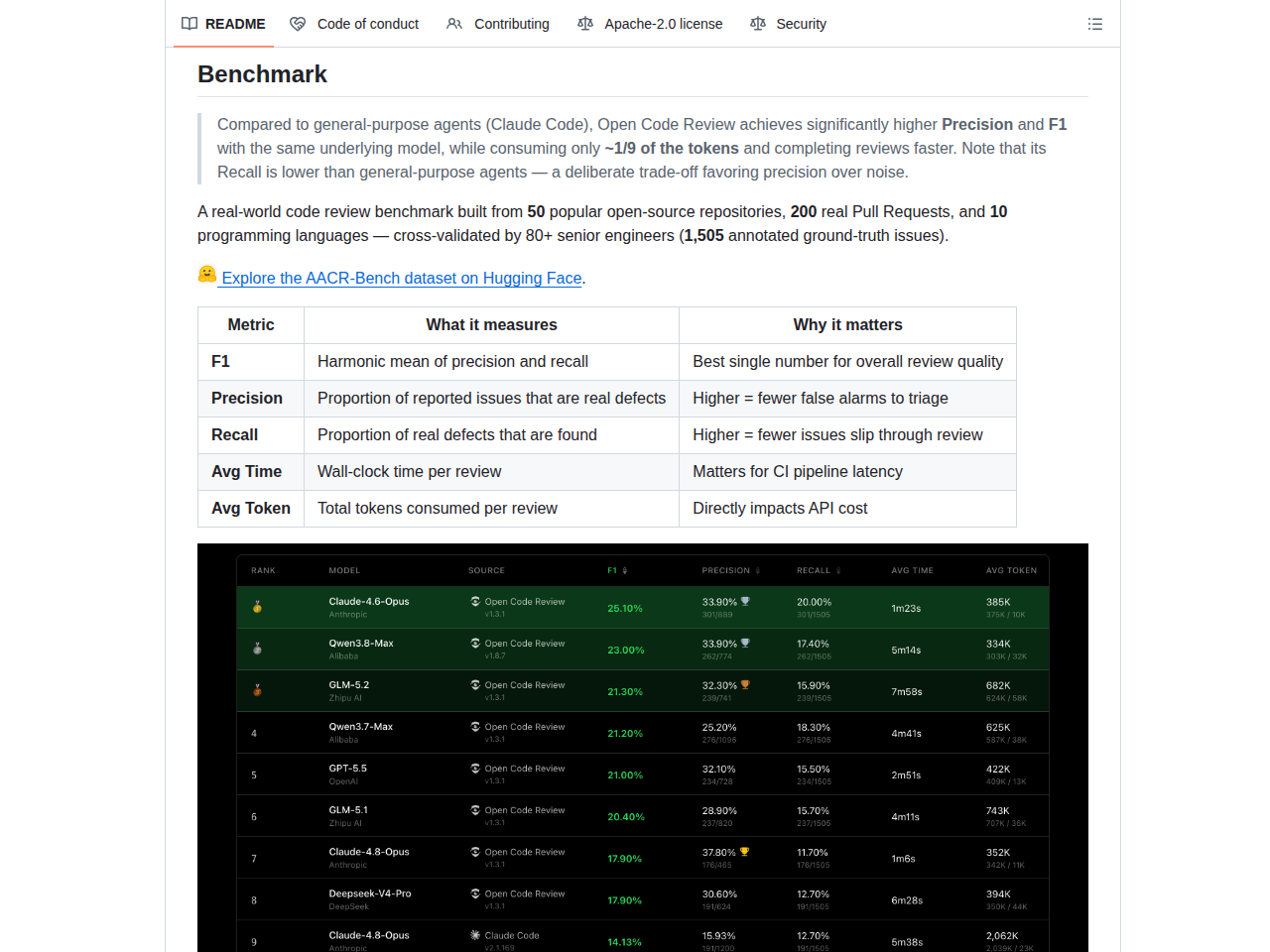Select the Avg Token row label
Screen dimensions: 1270x952
click(x=251, y=509)
